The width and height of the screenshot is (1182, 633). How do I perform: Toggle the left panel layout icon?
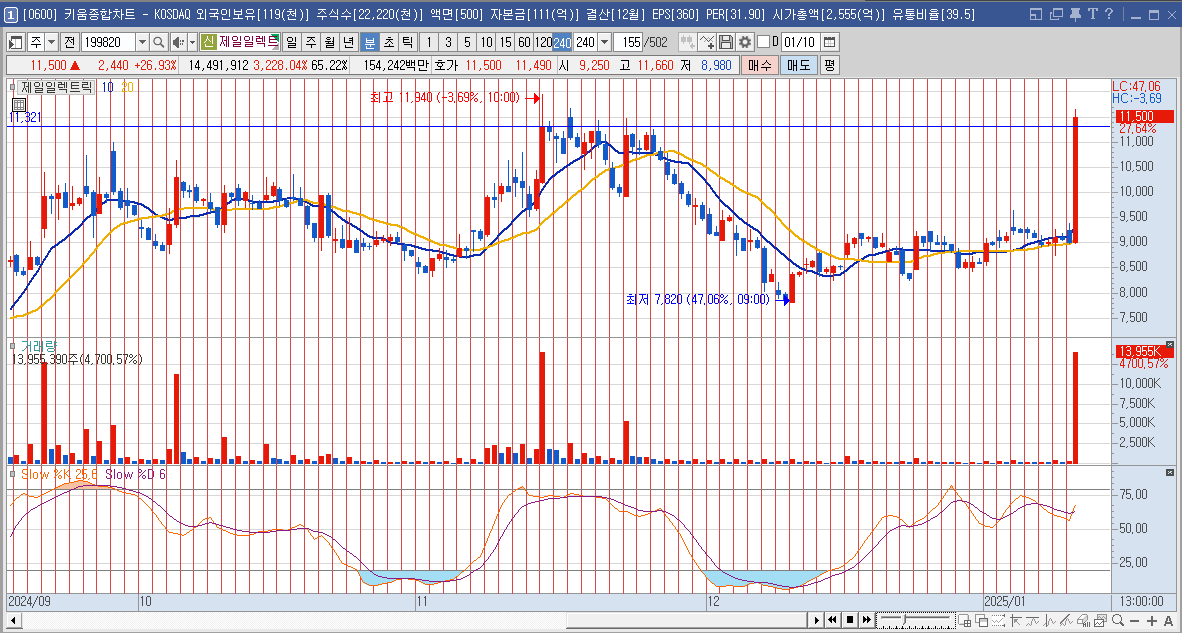pyautogui.click(x=15, y=42)
